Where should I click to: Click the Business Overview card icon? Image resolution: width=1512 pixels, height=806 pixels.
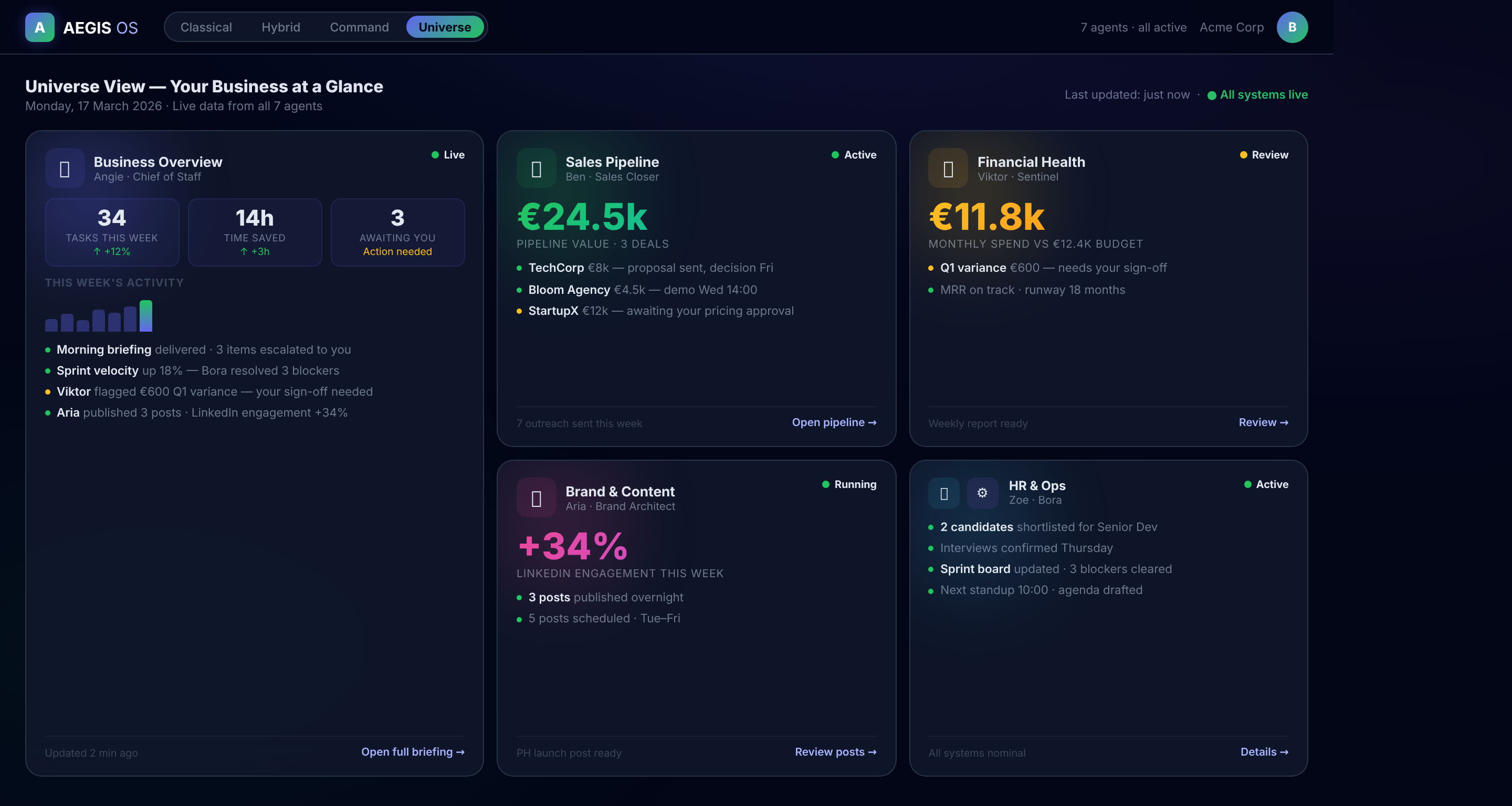65,168
